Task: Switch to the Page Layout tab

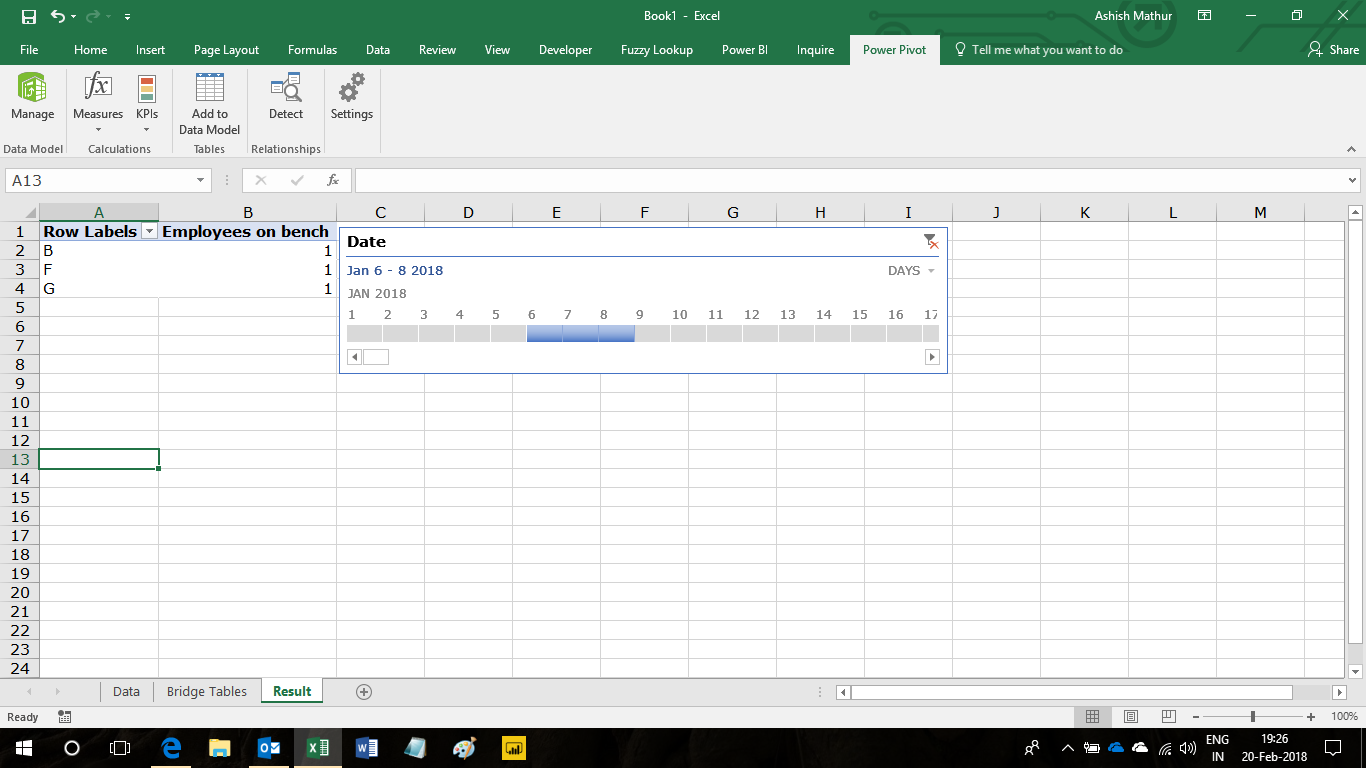Action: click(x=226, y=50)
